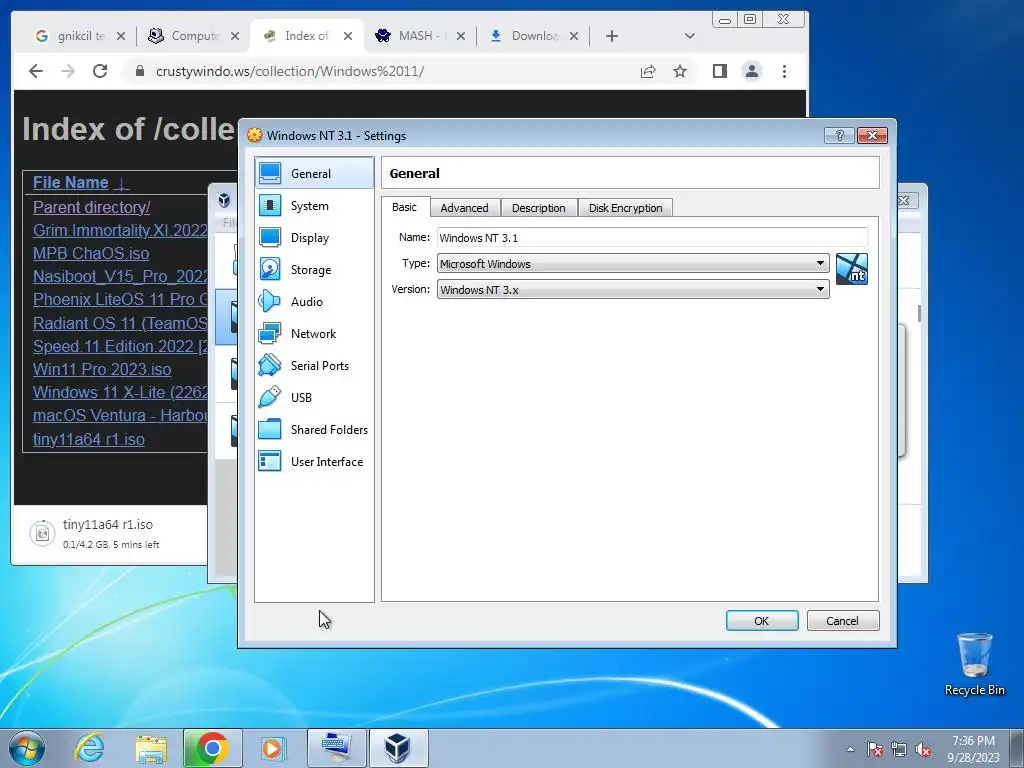Switch to VirtualBox in the taskbar
This screenshot has height=768, width=1024.
pyautogui.click(x=398, y=748)
